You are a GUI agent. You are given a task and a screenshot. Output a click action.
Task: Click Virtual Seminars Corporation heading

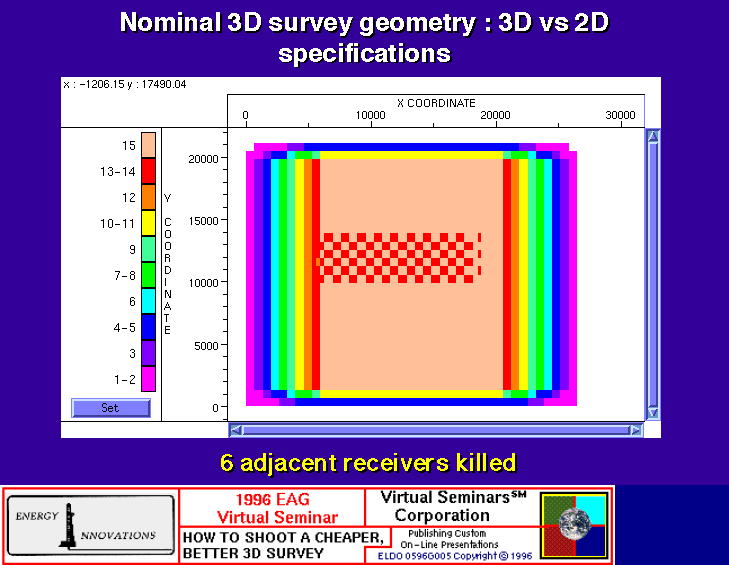pyautogui.click(x=454, y=506)
